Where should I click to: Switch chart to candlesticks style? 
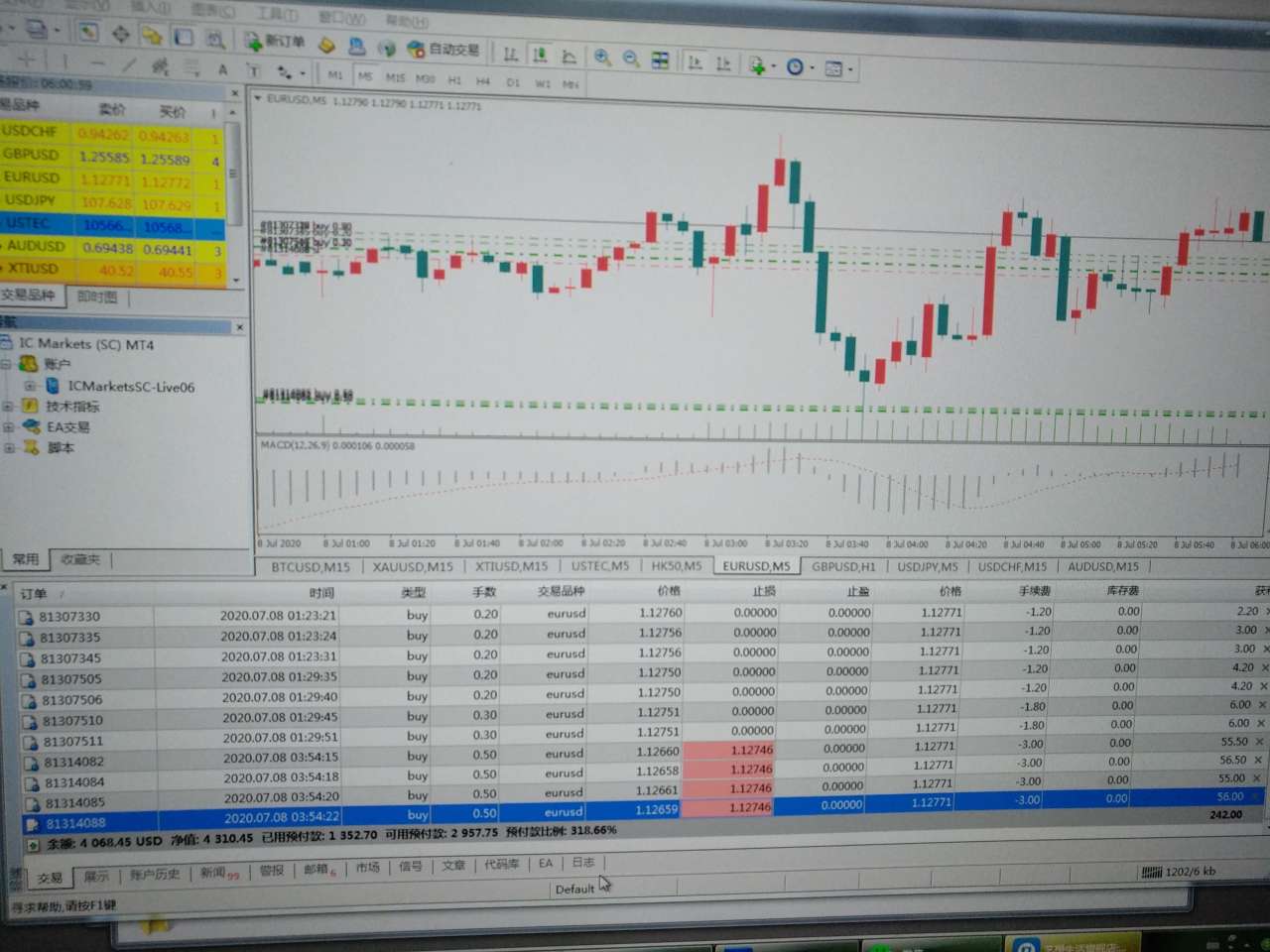[540, 55]
